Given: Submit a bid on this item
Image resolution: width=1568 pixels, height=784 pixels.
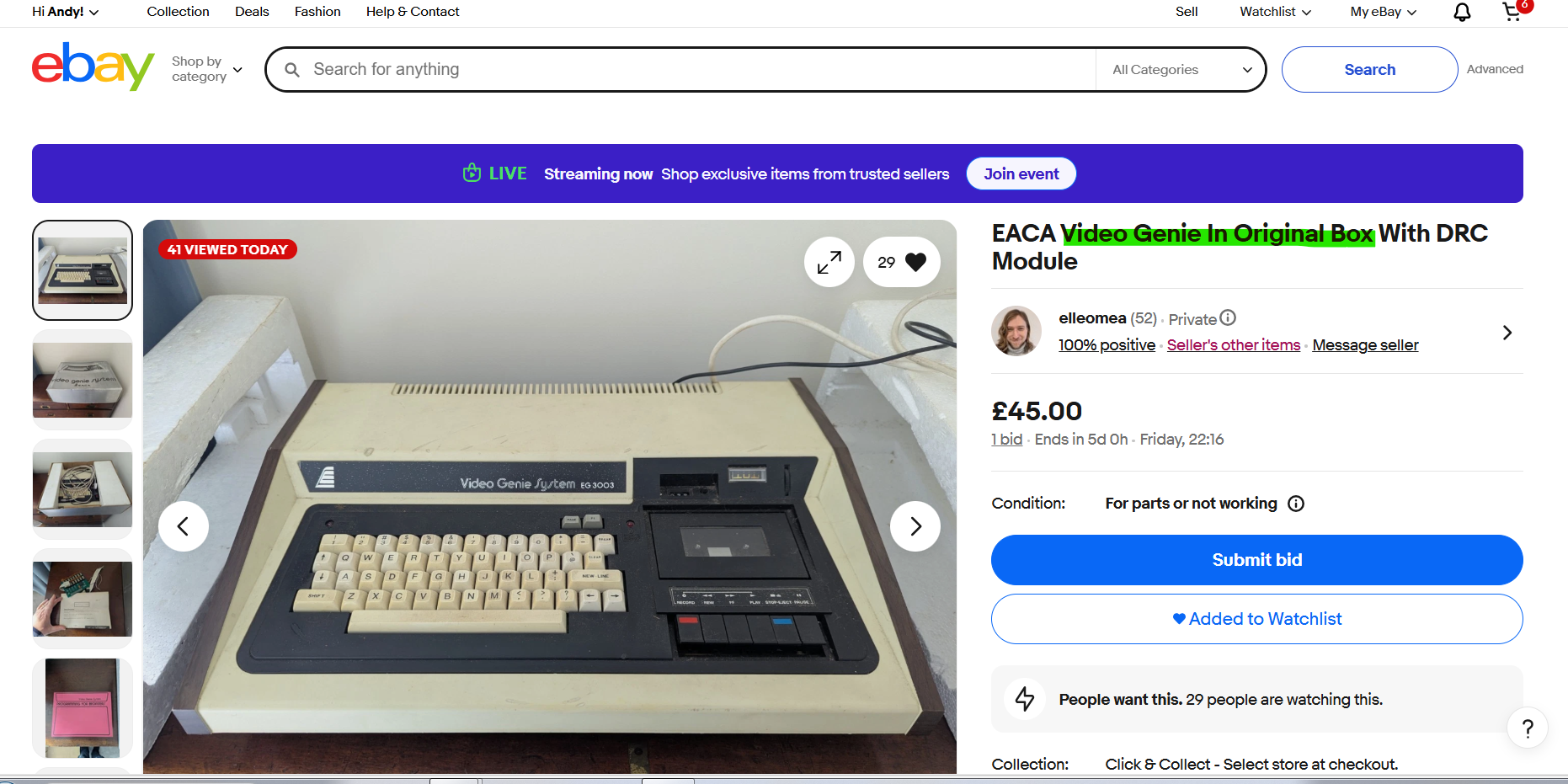Looking at the screenshot, I should pos(1256,560).
